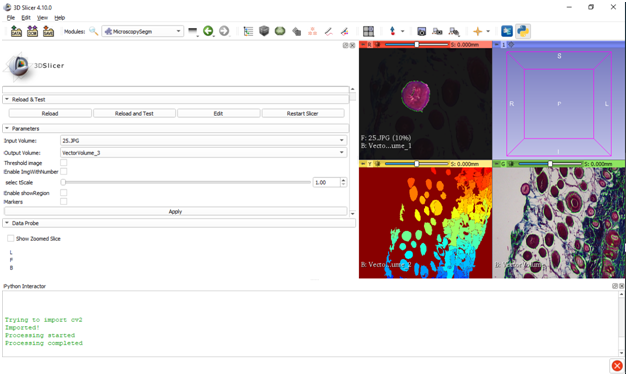The image size is (628, 376).
Task: Enable the Threshold image checkbox
Action: 64,163
